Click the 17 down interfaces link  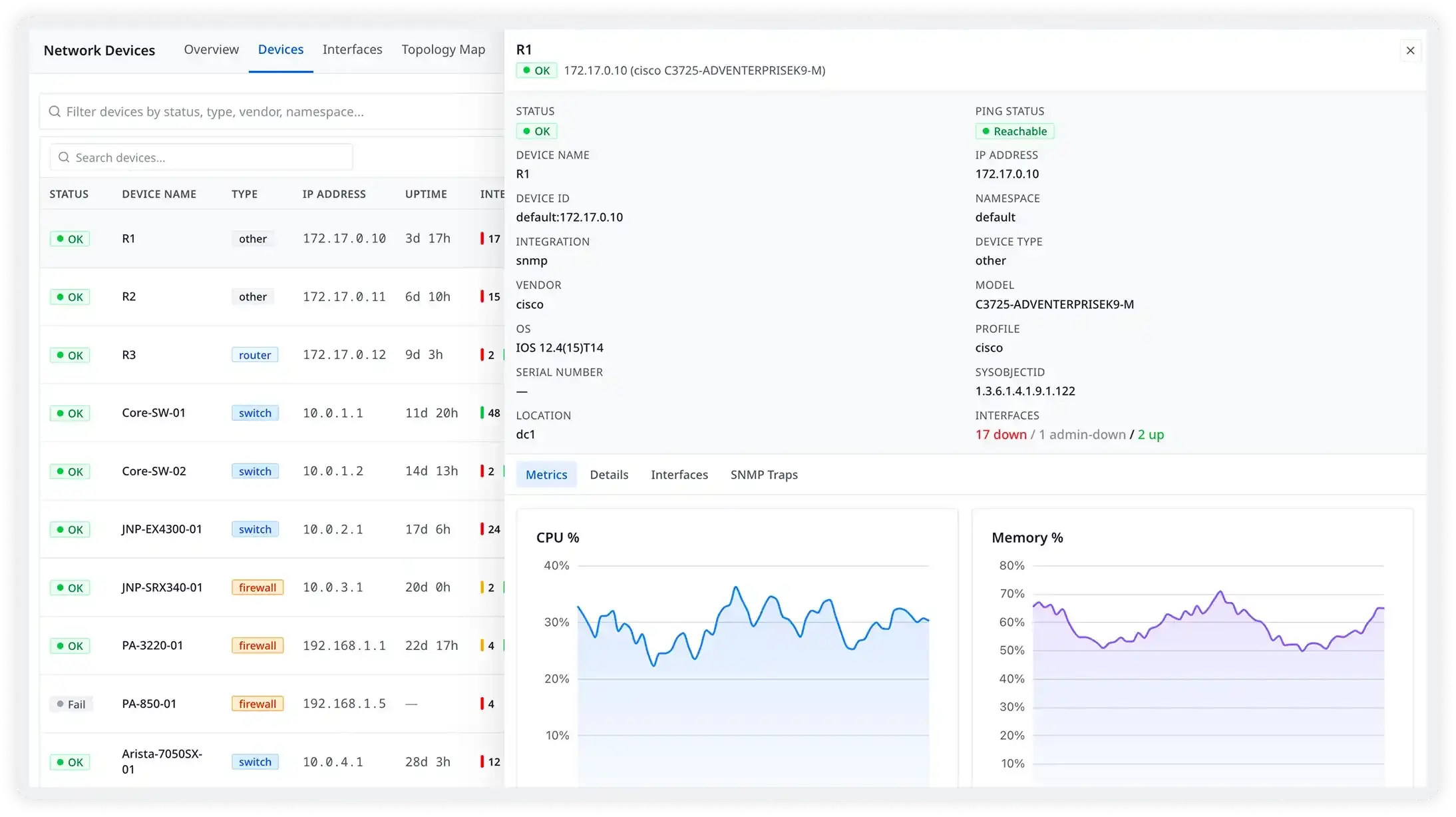pos(1000,434)
